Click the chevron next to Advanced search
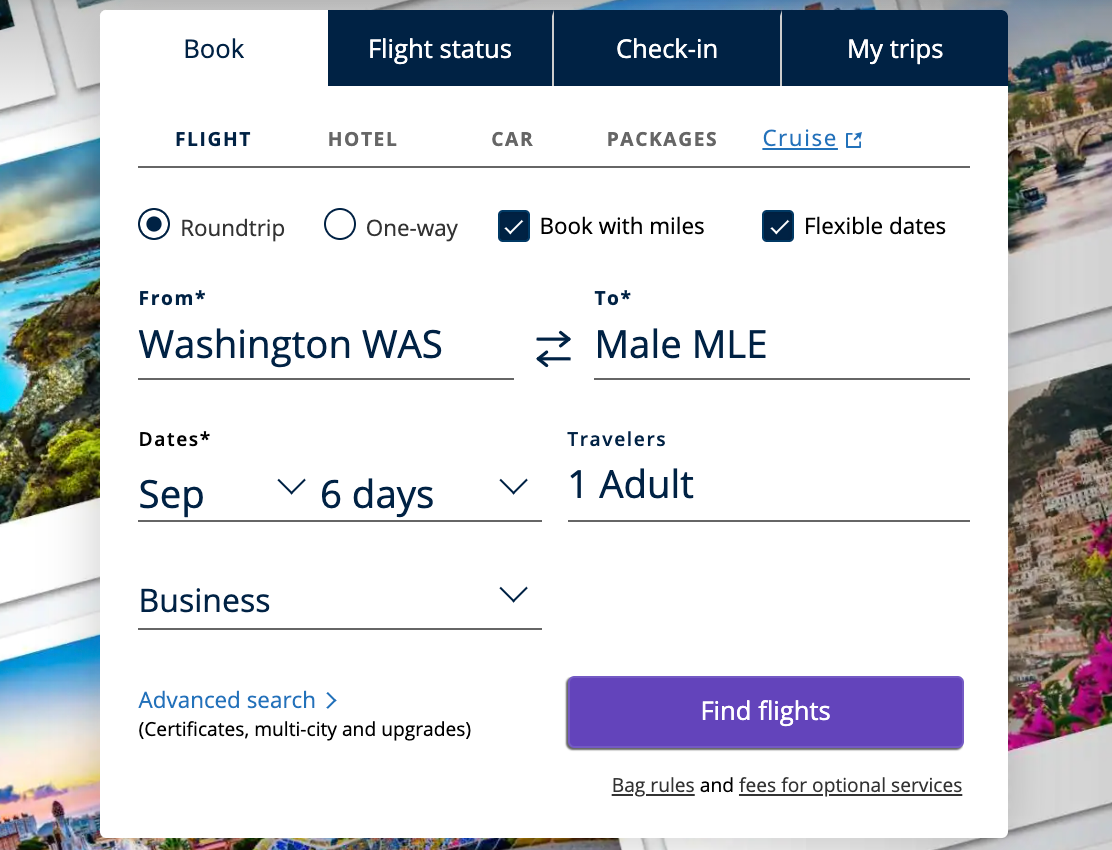 (x=330, y=701)
